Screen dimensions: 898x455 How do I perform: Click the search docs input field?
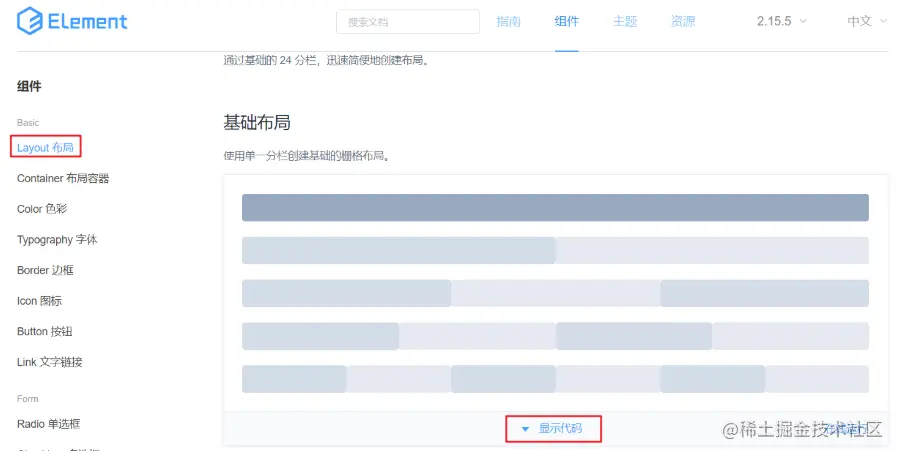[408, 22]
